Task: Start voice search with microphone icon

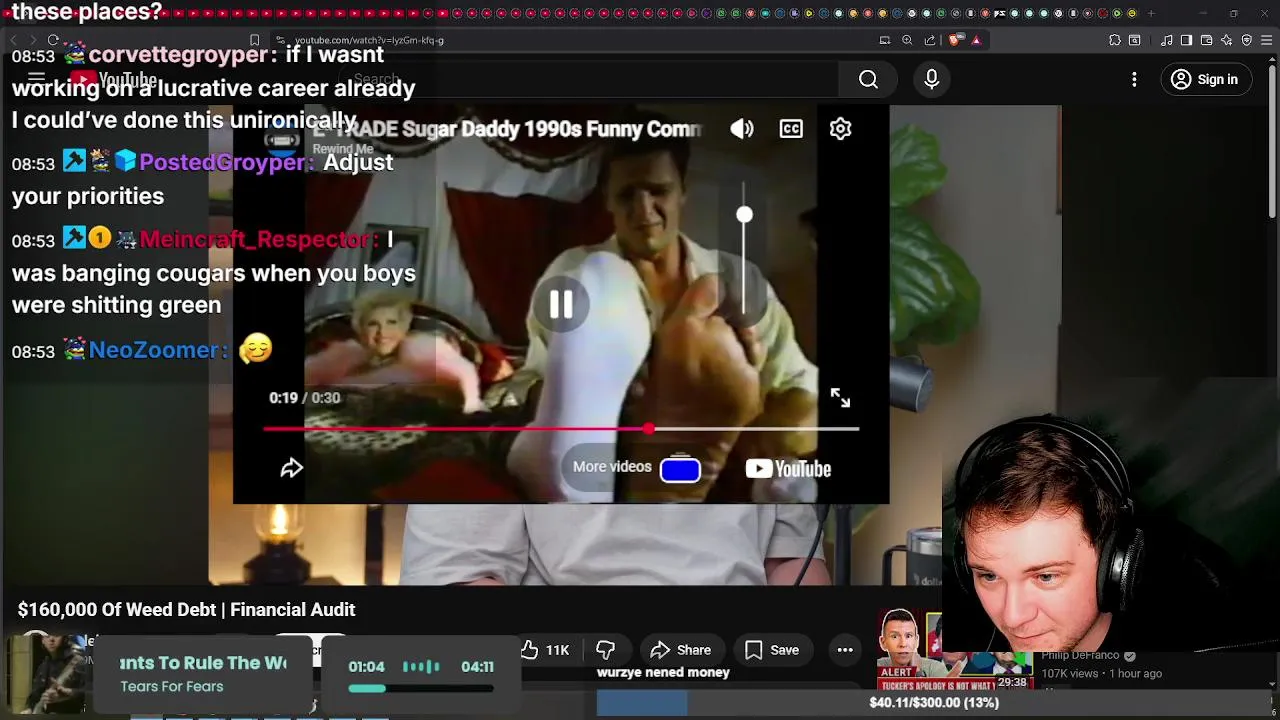Action: pos(932,80)
